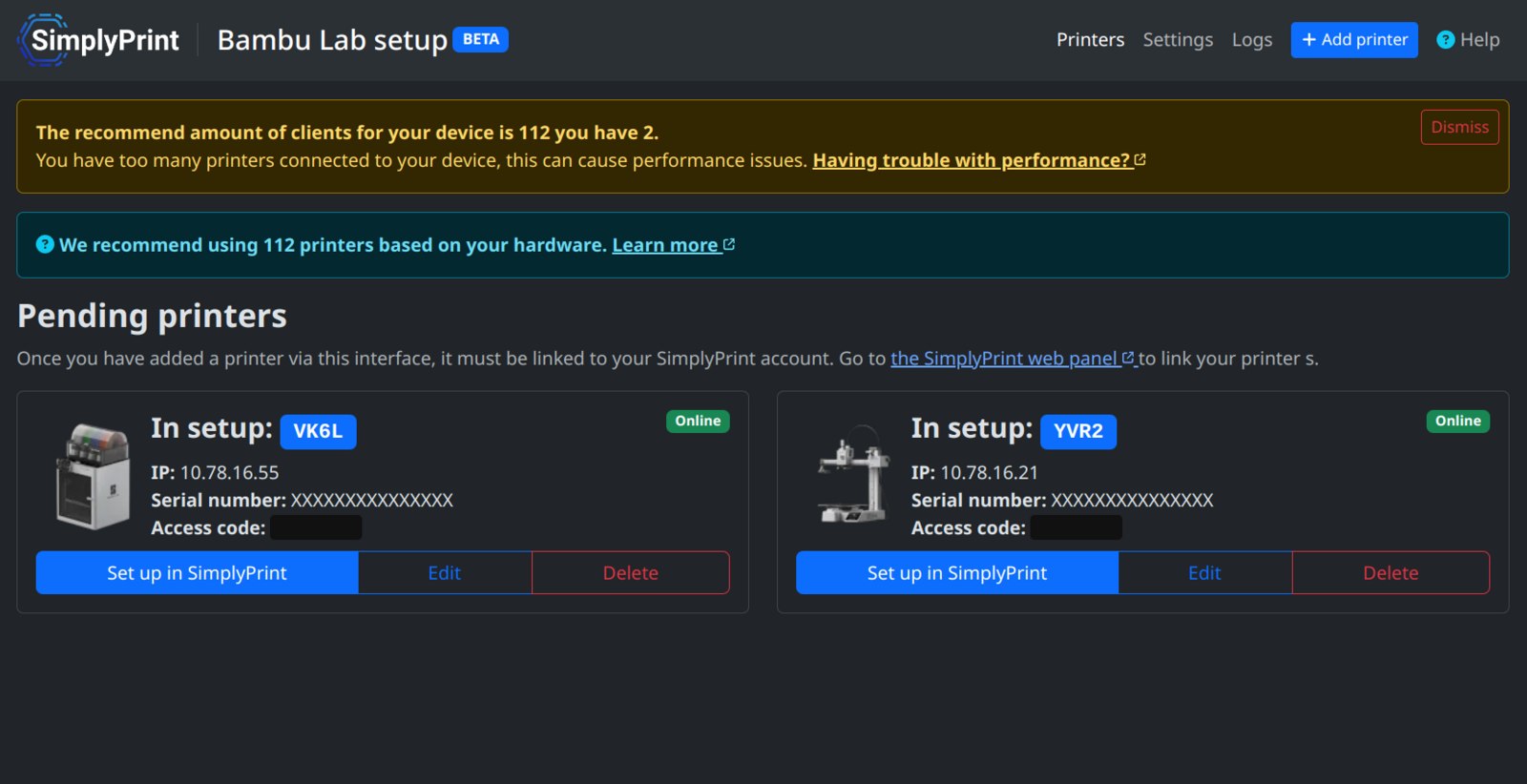The image size is (1527, 784).
Task: Click the hidden access code for VK6L
Action: point(316,527)
